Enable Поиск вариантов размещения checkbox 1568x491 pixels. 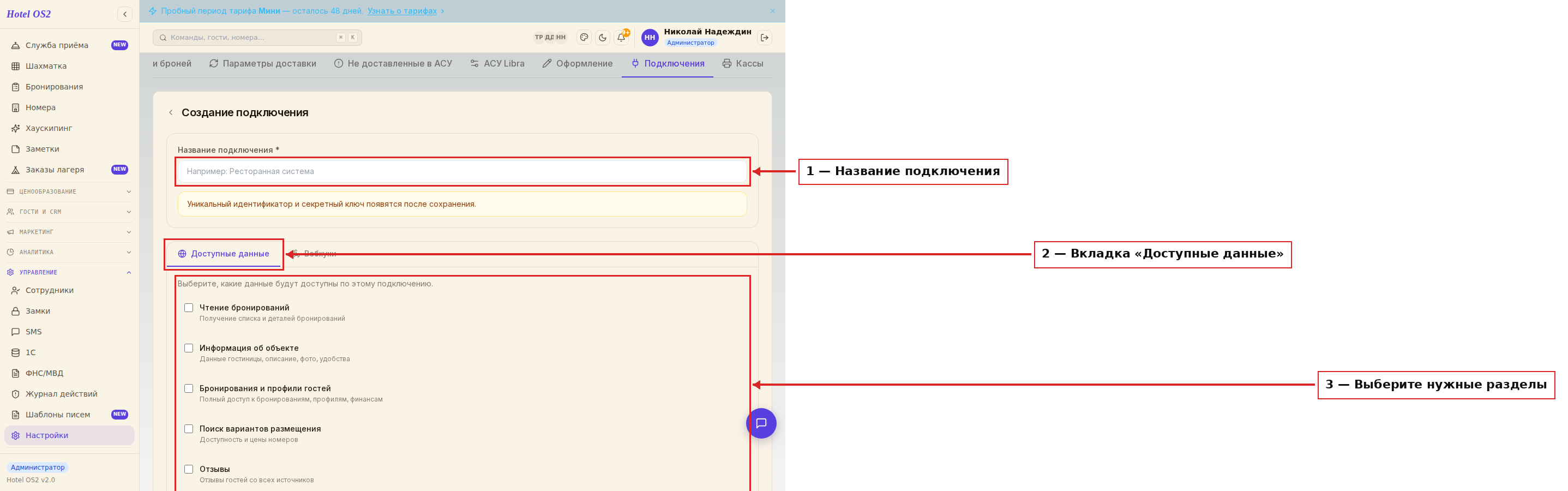189,428
